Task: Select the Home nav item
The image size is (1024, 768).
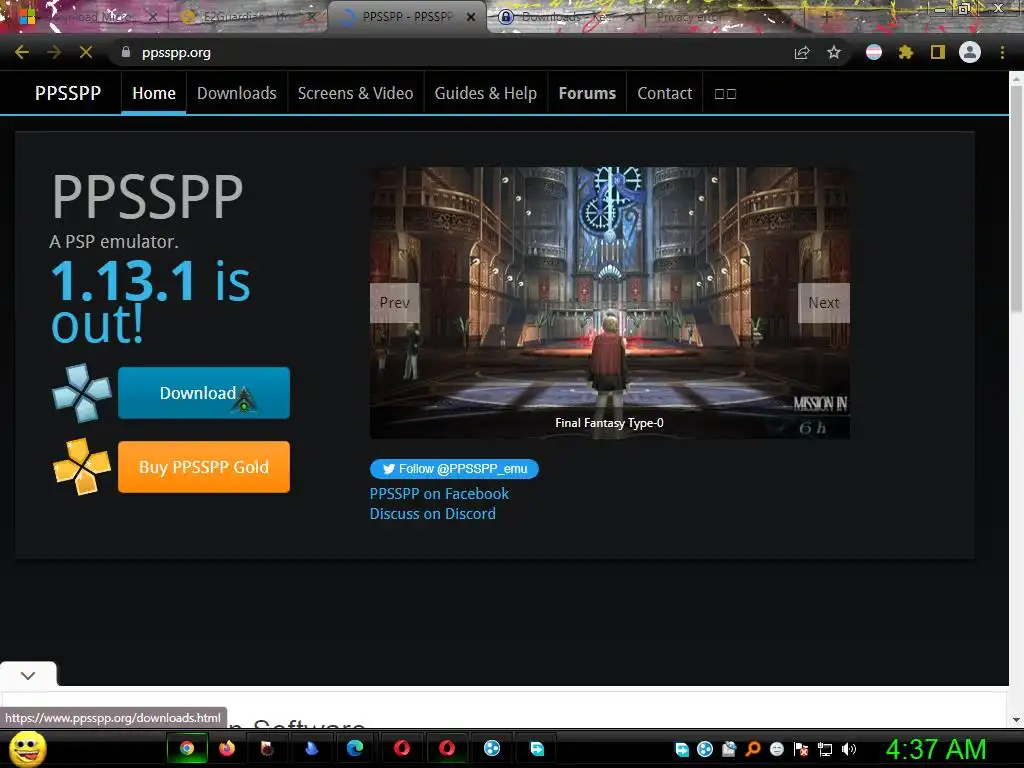Action: pyautogui.click(x=153, y=93)
